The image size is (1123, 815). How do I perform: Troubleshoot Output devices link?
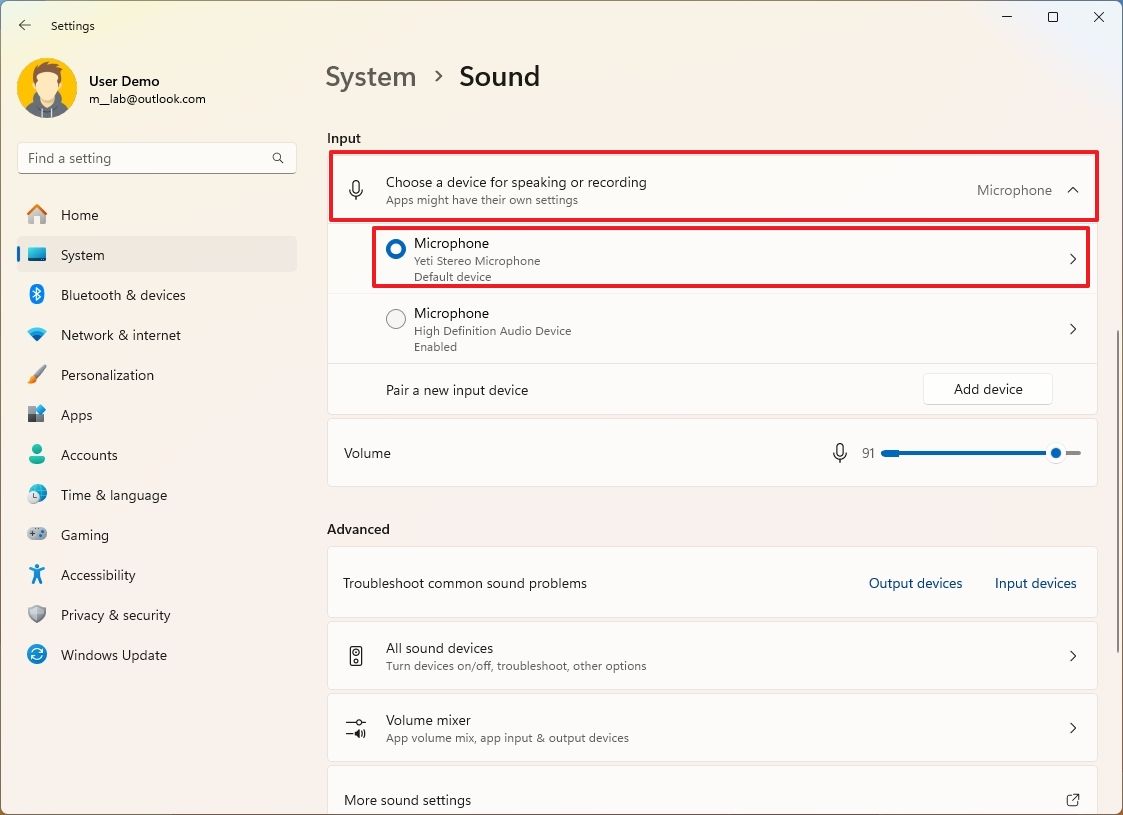(x=915, y=583)
